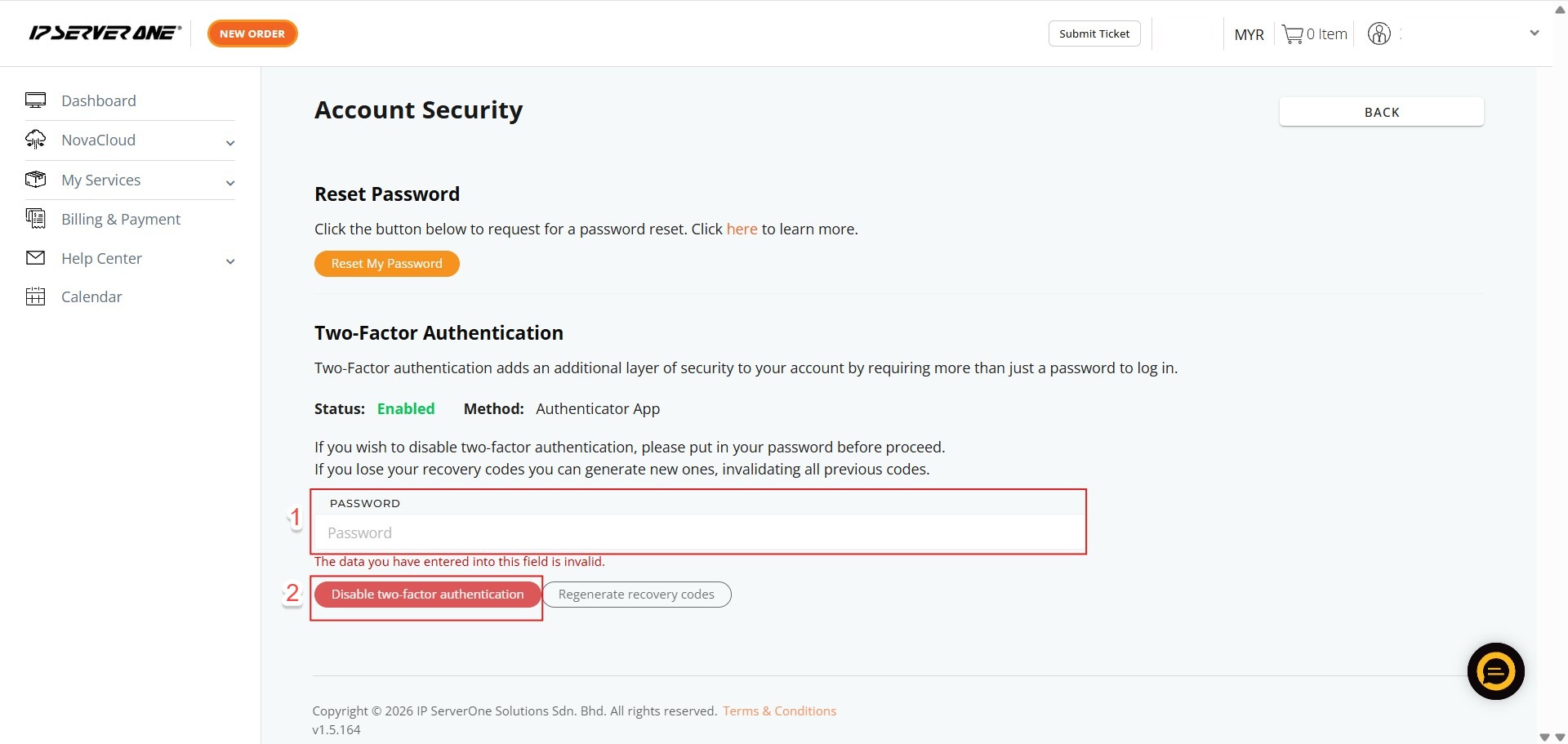Click the NovaCloud cloud icon
The image size is (1568, 744).
pyautogui.click(x=35, y=140)
